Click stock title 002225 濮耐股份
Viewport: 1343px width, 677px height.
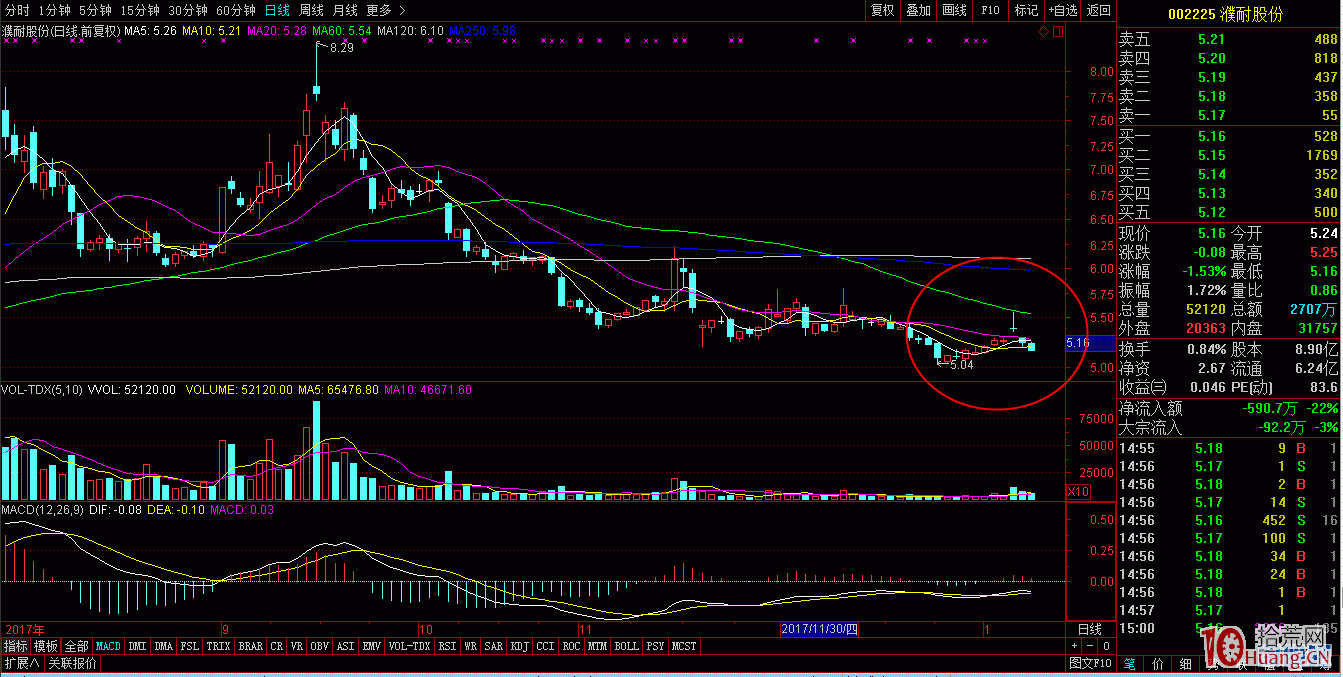pos(1226,15)
